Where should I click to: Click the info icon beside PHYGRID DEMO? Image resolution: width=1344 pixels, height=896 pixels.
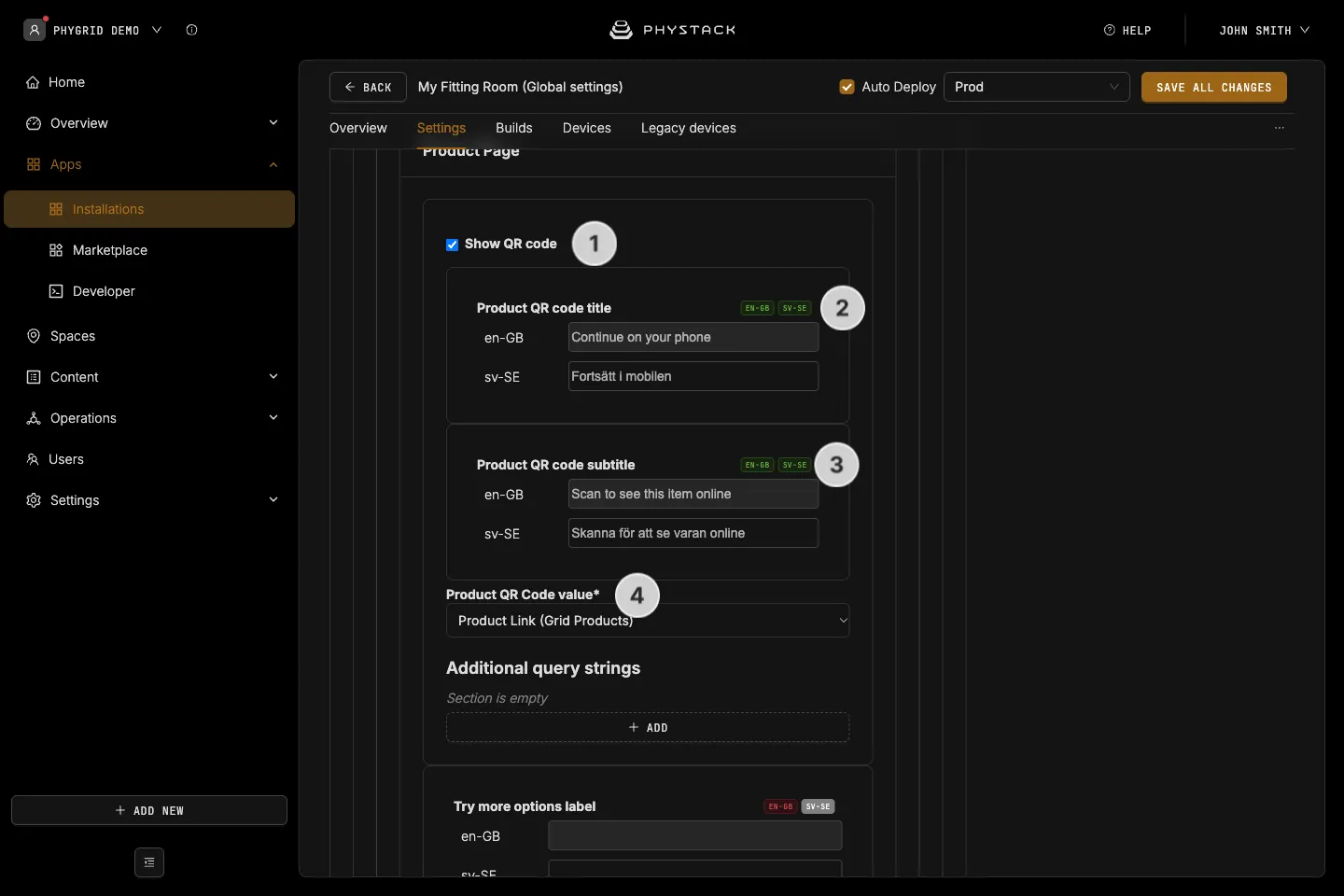click(191, 30)
